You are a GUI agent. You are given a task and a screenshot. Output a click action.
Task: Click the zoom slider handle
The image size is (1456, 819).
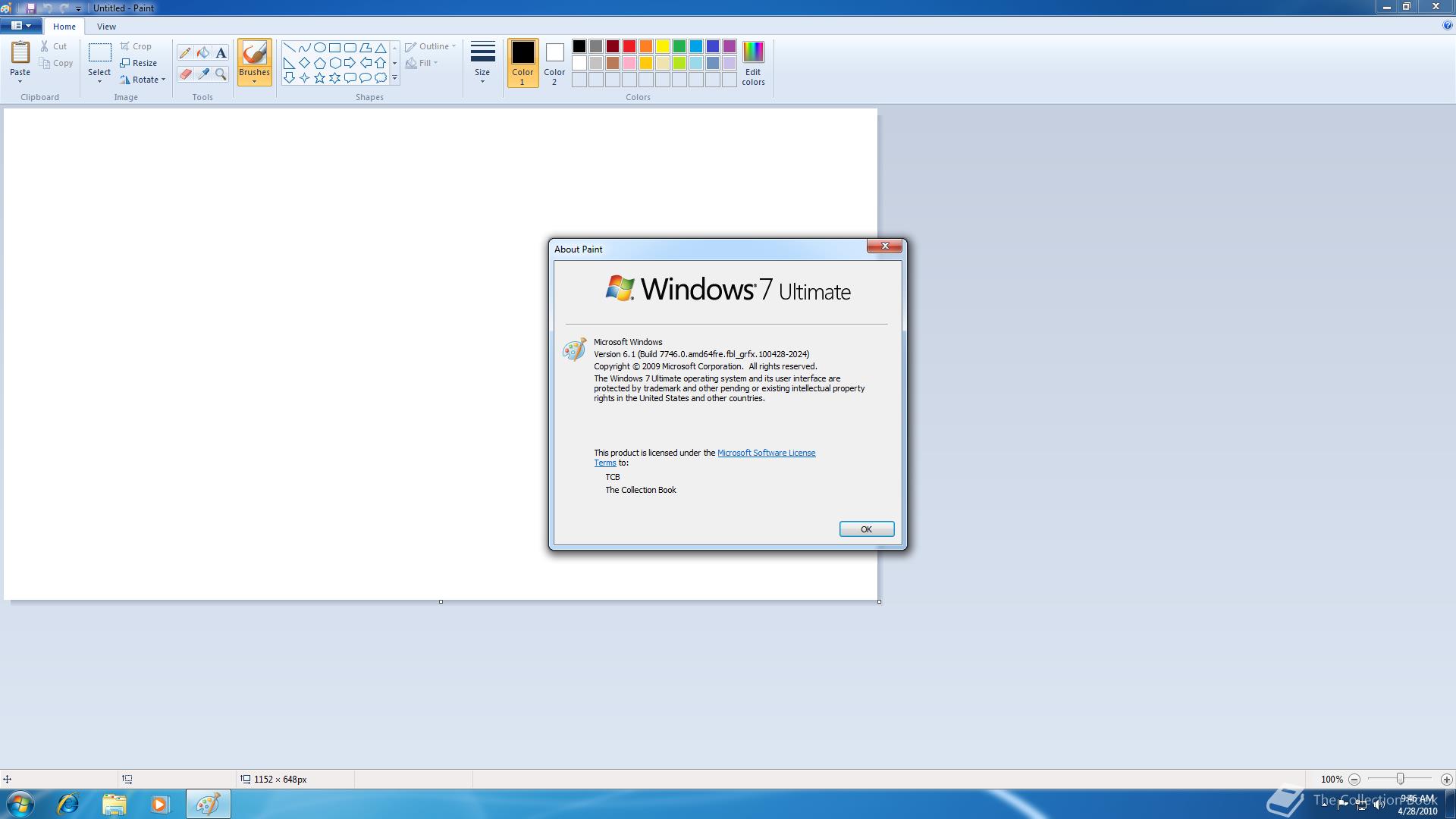click(x=1400, y=779)
